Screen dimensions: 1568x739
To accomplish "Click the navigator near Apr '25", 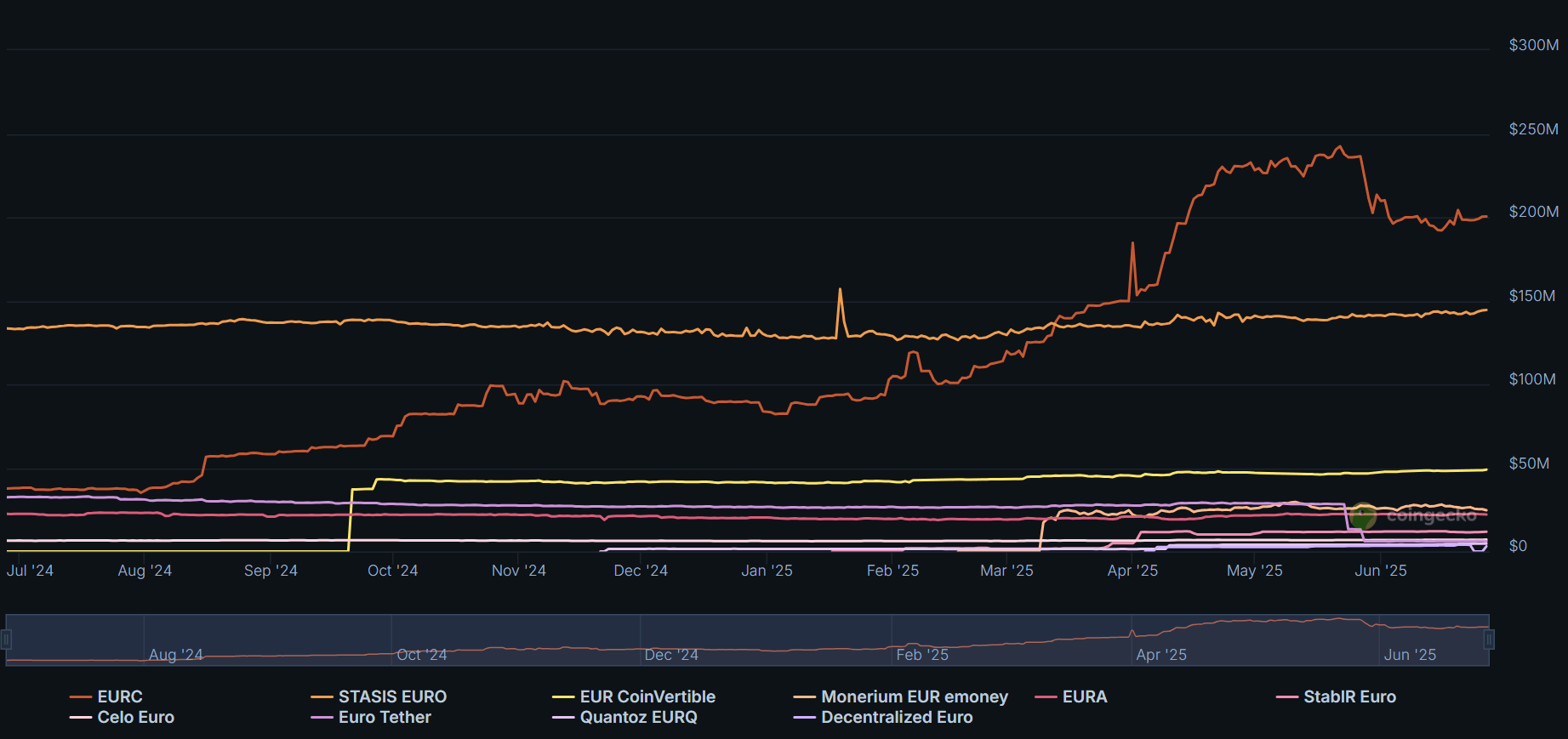I will click(1161, 655).
